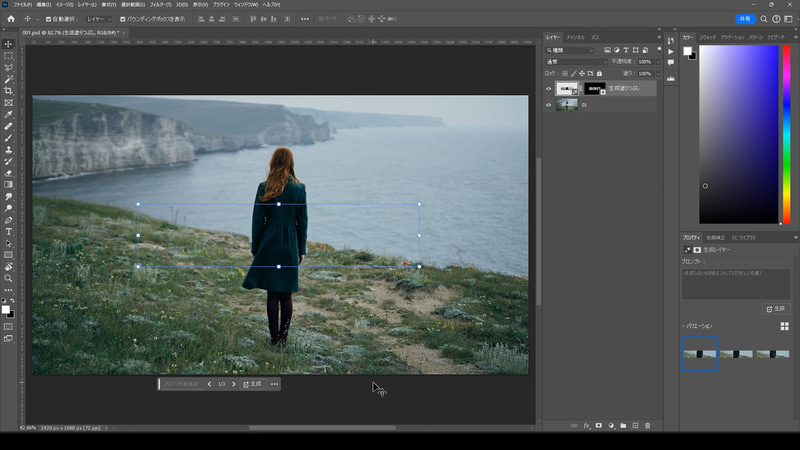This screenshot has height=450, width=800.
Task: Select the Horizontal Type tool
Action: [x=9, y=232]
